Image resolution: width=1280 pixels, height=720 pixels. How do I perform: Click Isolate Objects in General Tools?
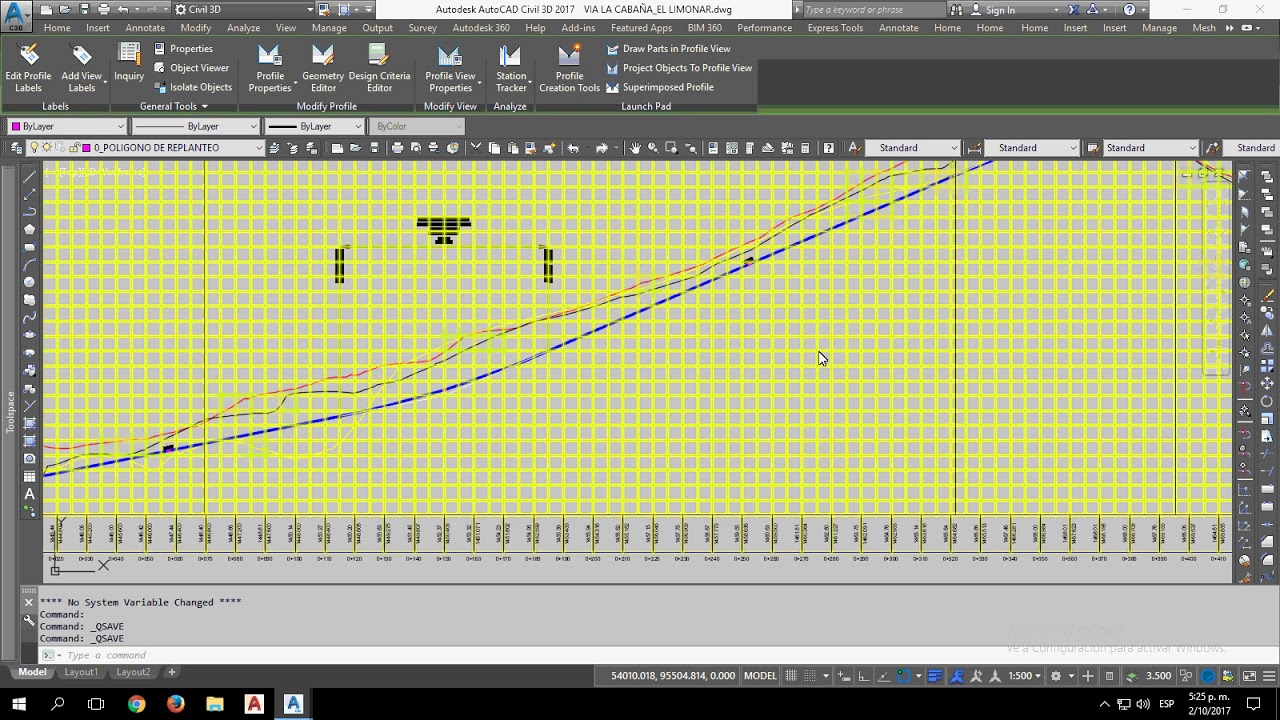pyautogui.click(x=192, y=87)
